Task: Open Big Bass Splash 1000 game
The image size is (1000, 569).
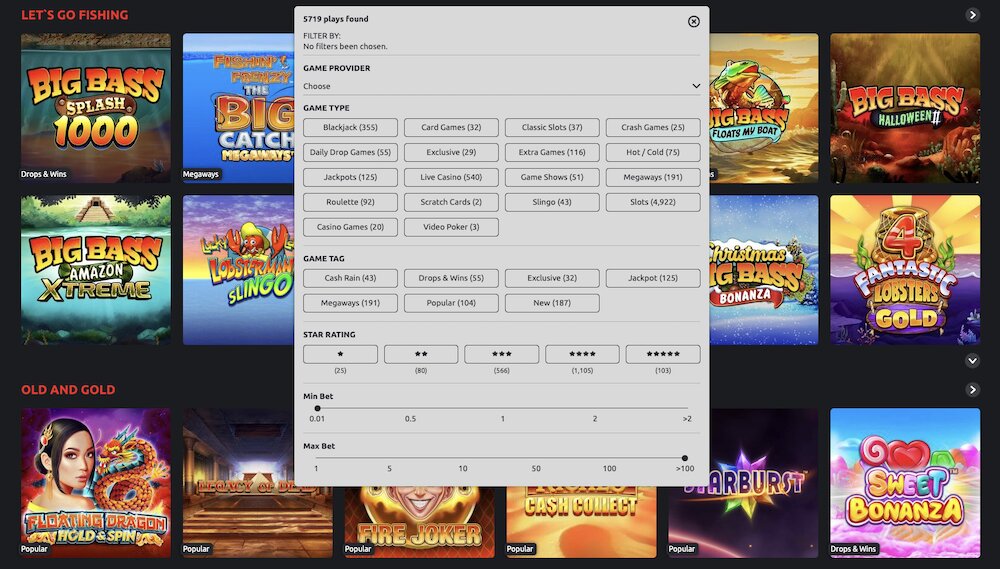Action: click(x=96, y=108)
